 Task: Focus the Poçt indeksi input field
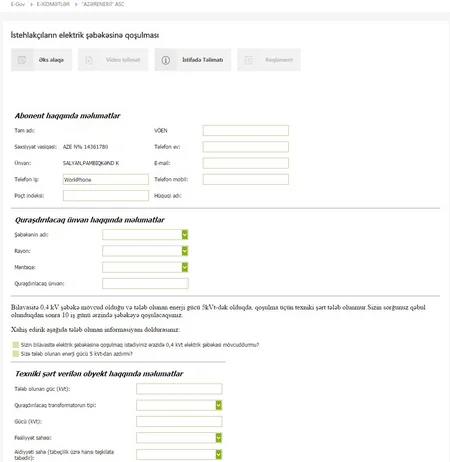106,196
